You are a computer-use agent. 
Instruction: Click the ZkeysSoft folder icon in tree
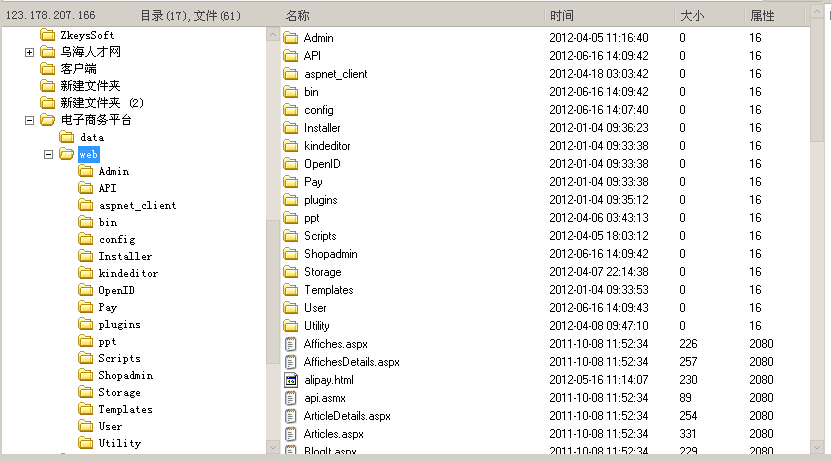[48, 35]
